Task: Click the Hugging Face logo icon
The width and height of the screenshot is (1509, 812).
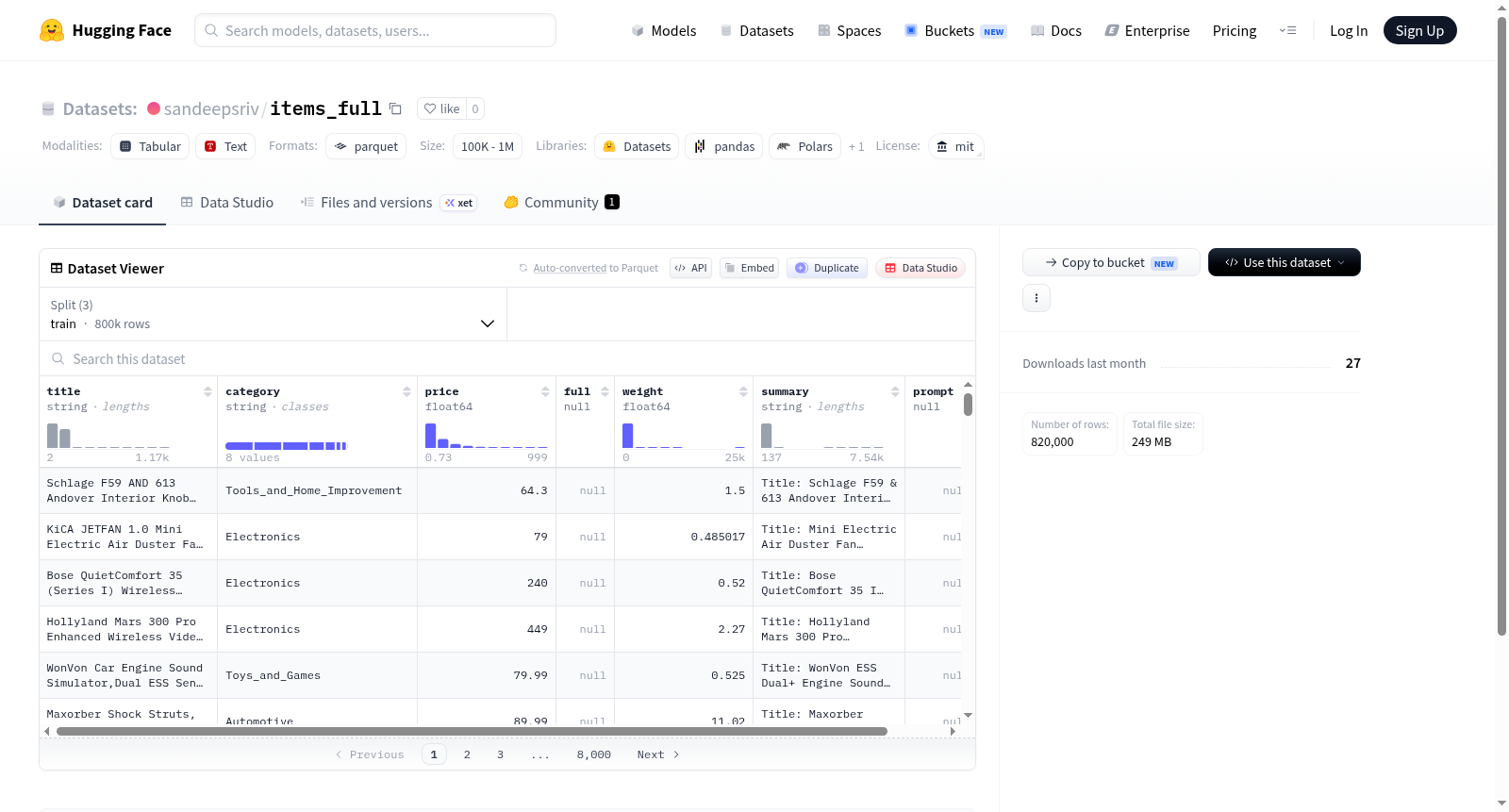Action: pos(52,30)
